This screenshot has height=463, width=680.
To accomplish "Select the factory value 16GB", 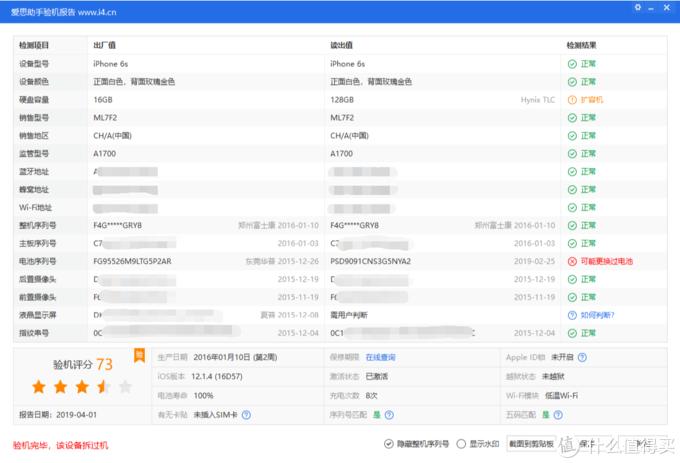I will 103,100.
